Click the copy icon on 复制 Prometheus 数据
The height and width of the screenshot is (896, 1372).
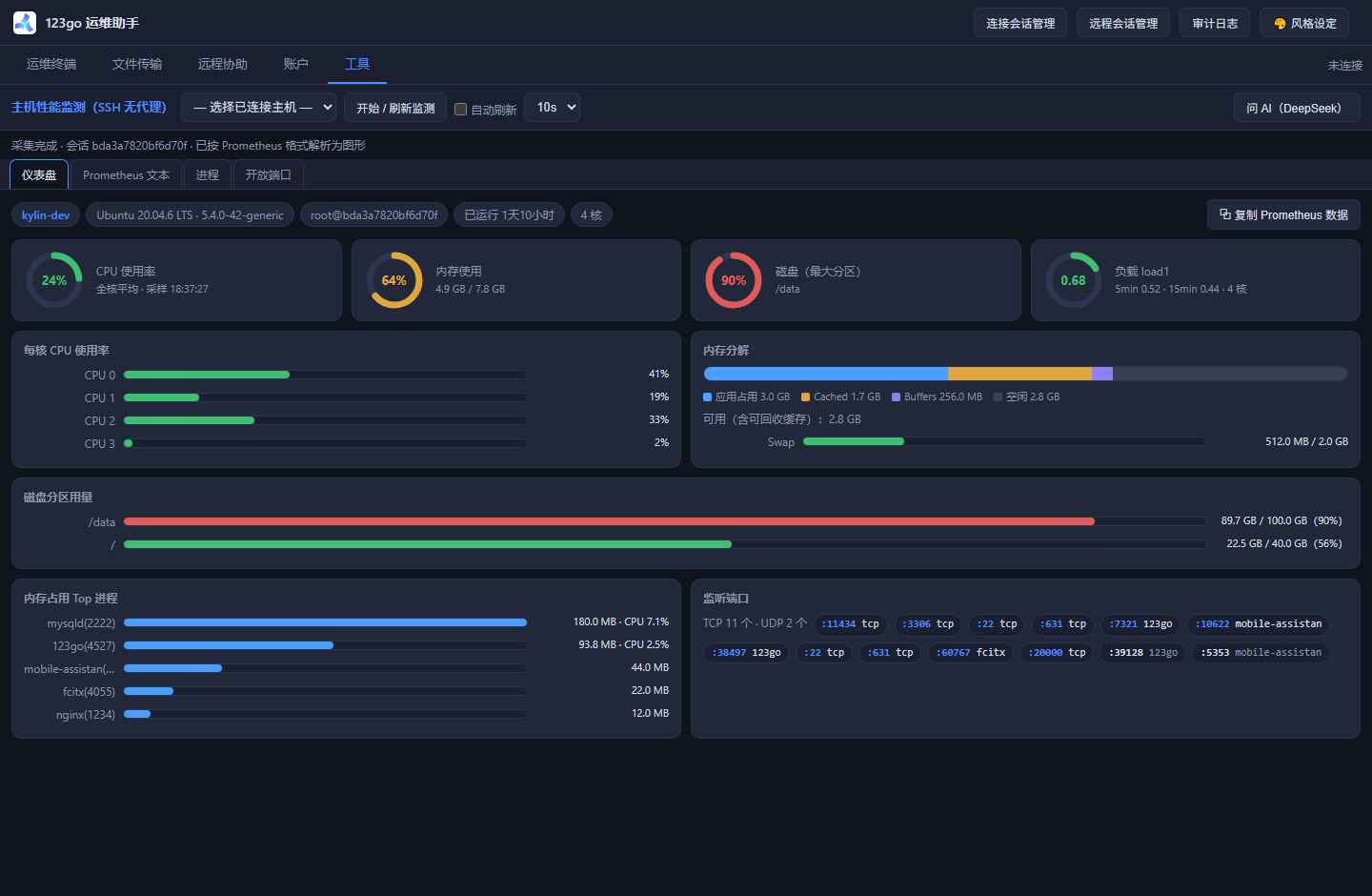(1225, 214)
